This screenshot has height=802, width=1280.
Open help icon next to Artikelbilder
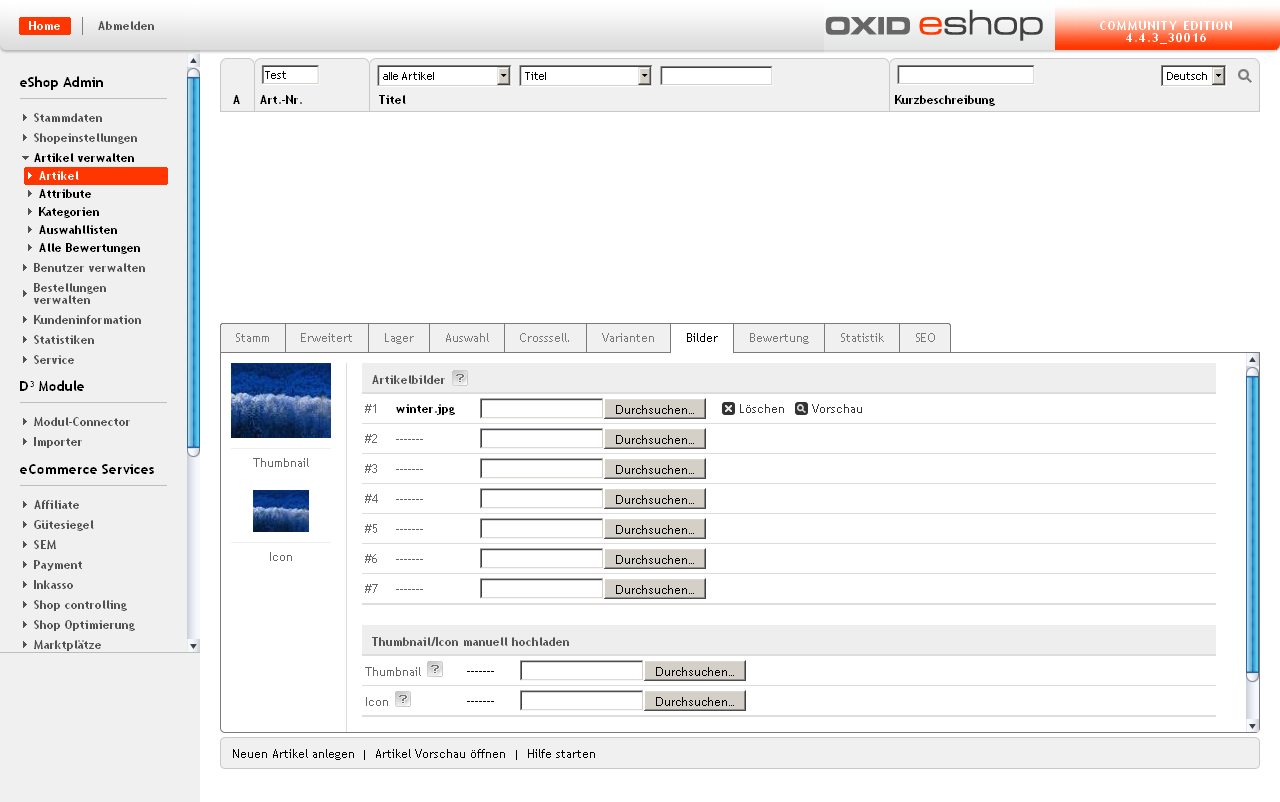point(459,378)
